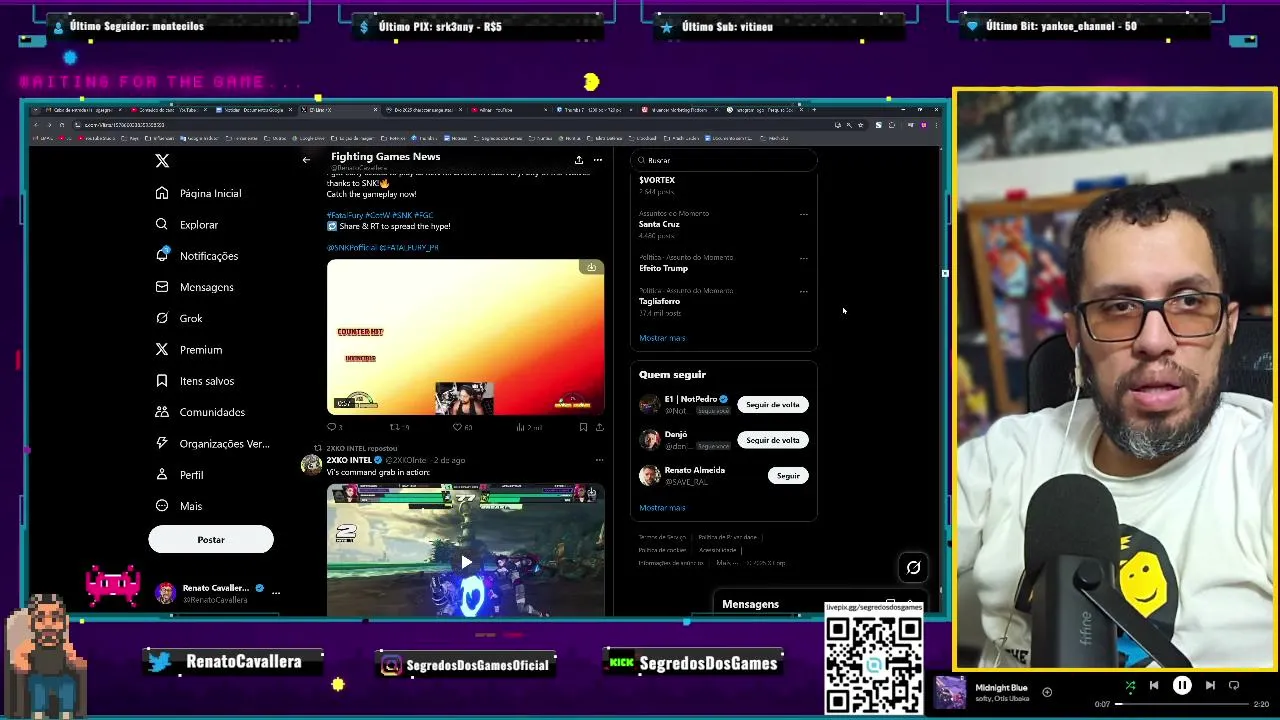Click the browser address bar

pyautogui.click(x=450, y=125)
